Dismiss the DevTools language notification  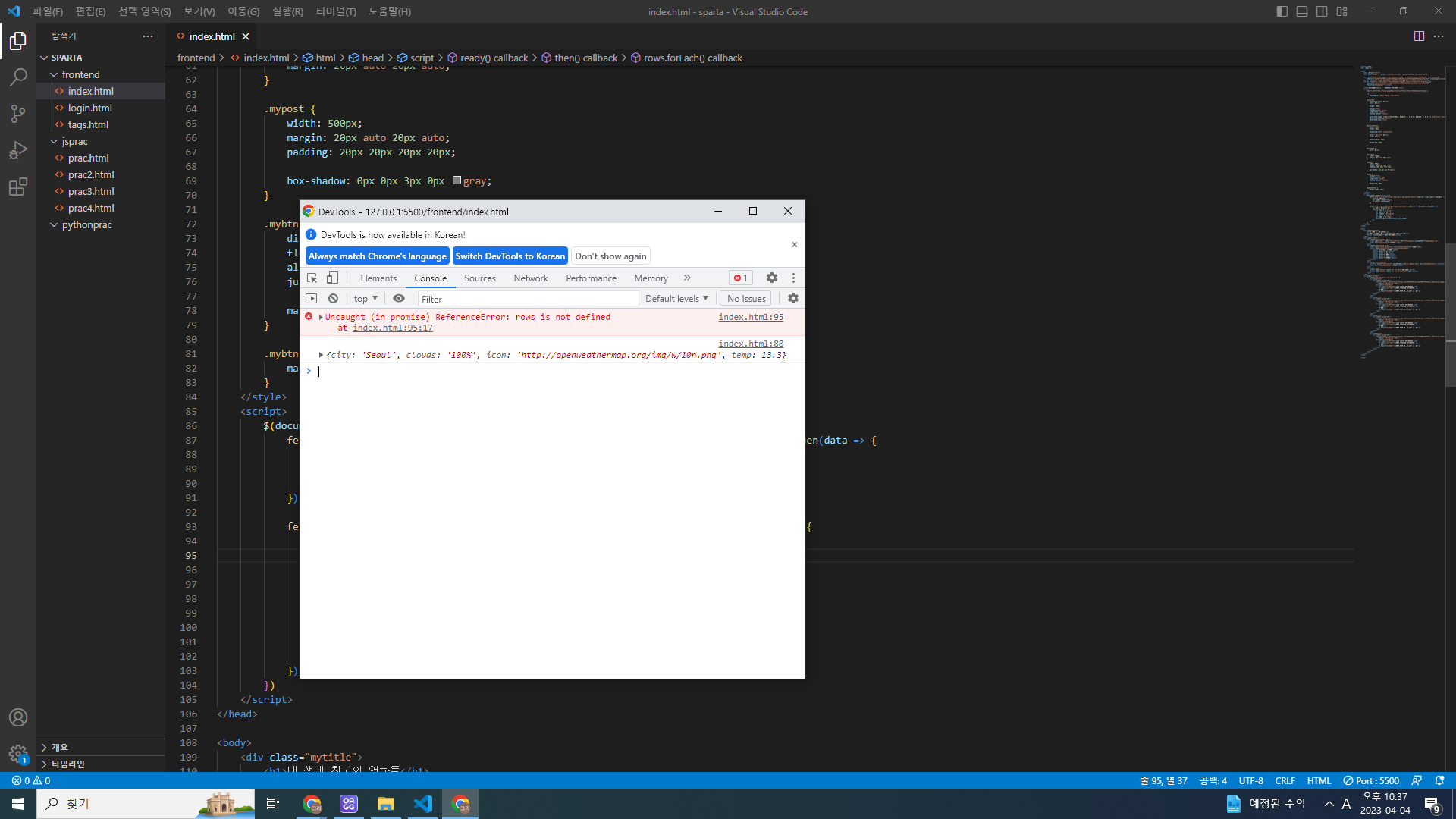[795, 245]
